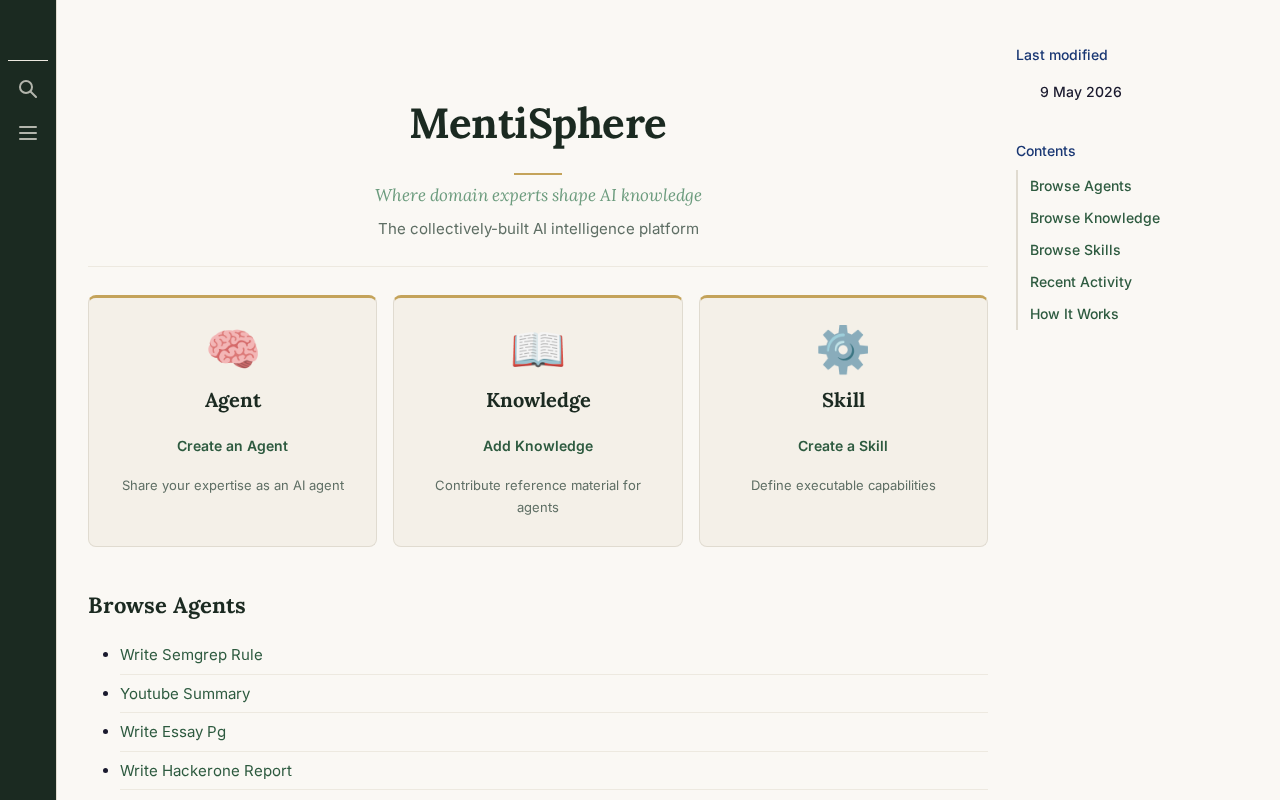Click the gear Skill icon
The image size is (1280, 800).
[x=843, y=350]
